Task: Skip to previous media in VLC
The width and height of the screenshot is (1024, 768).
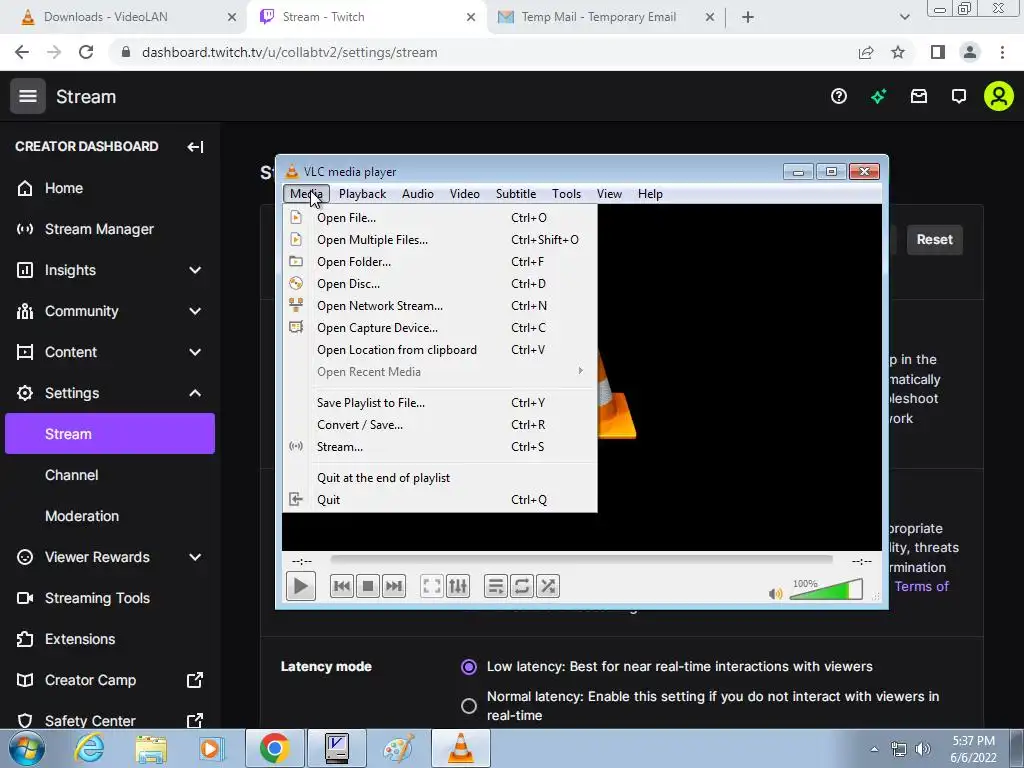Action: point(342,586)
